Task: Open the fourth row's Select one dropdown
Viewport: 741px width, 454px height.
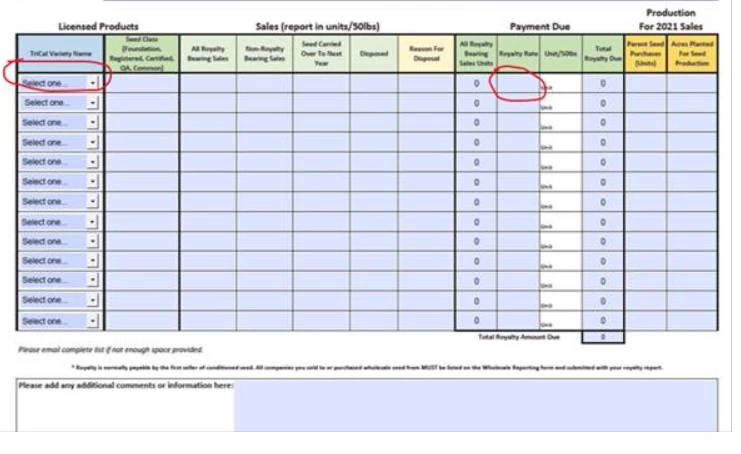Action: [60, 142]
